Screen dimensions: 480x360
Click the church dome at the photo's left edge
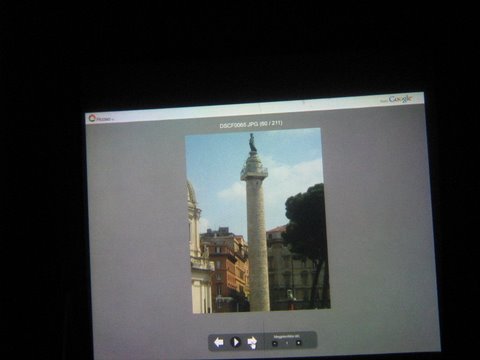191,192
